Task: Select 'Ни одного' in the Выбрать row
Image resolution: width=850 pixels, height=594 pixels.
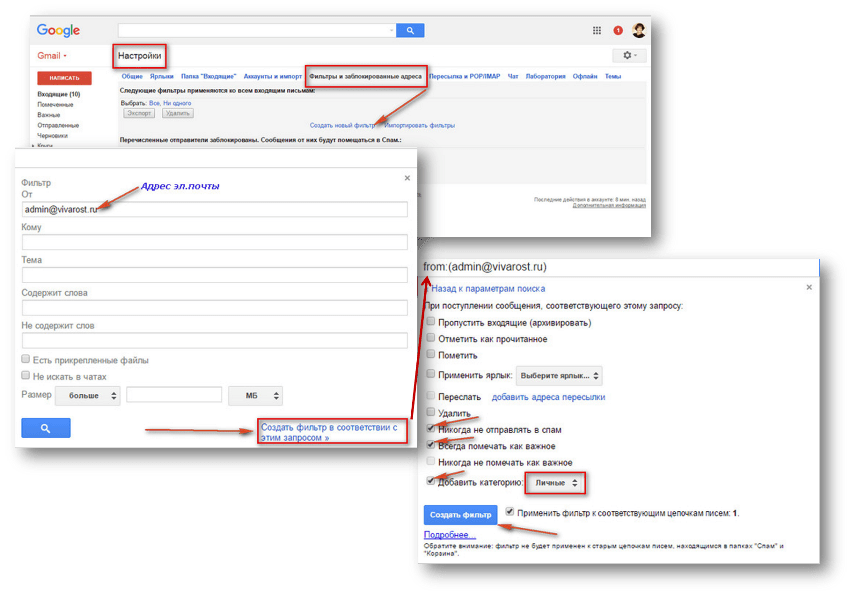Action: coord(177,103)
